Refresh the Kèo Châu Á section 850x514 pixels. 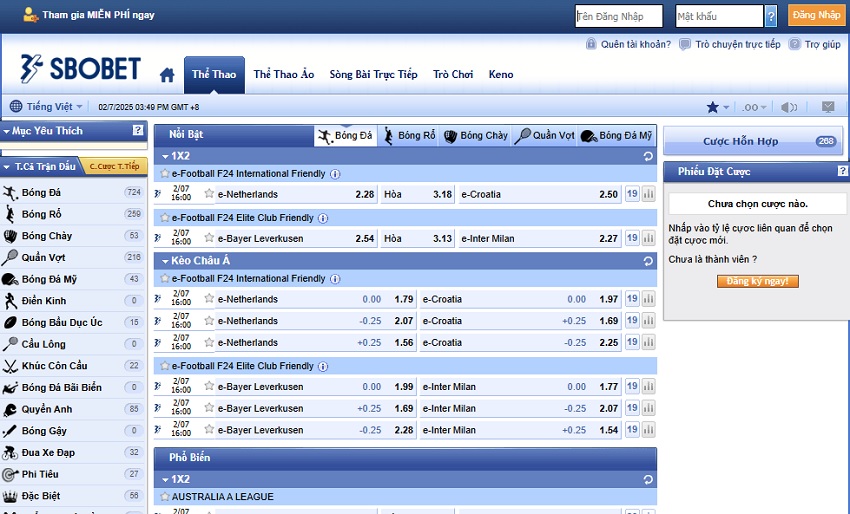(648, 261)
